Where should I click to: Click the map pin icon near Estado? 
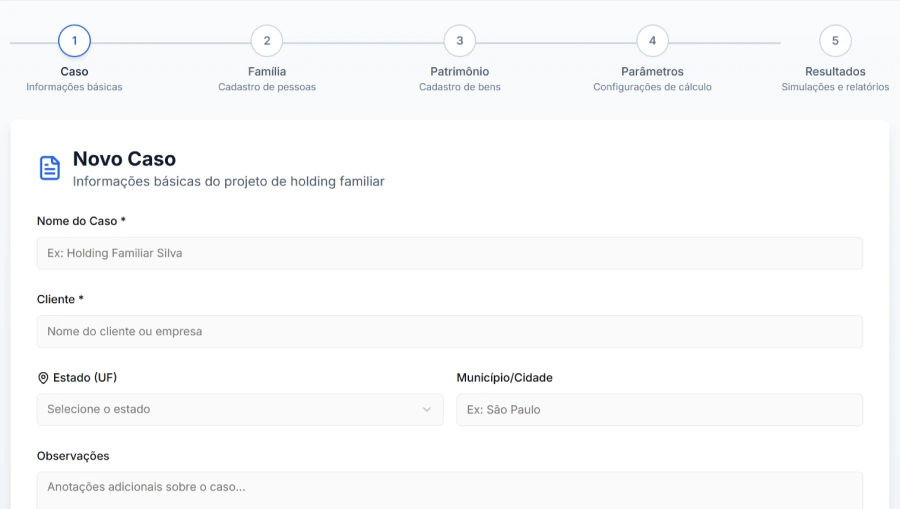[x=43, y=378]
